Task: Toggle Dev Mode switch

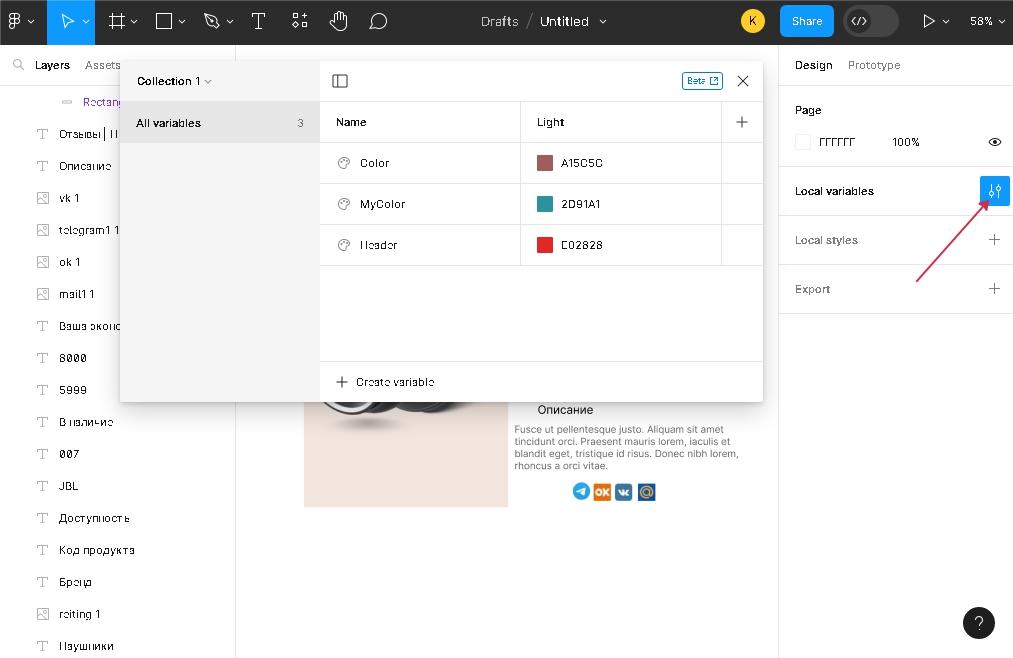Action: tap(870, 21)
